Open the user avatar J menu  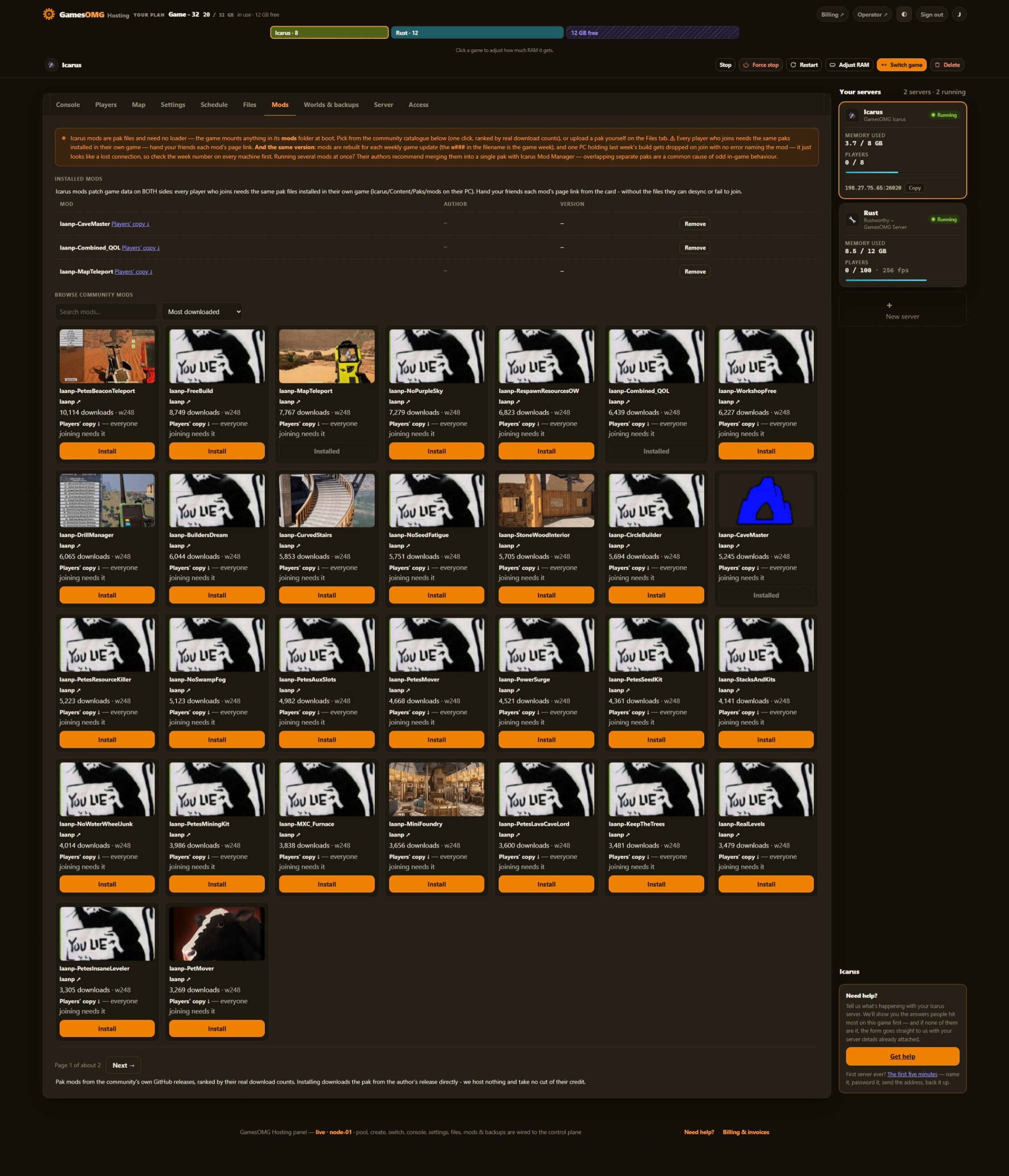click(x=959, y=15)
